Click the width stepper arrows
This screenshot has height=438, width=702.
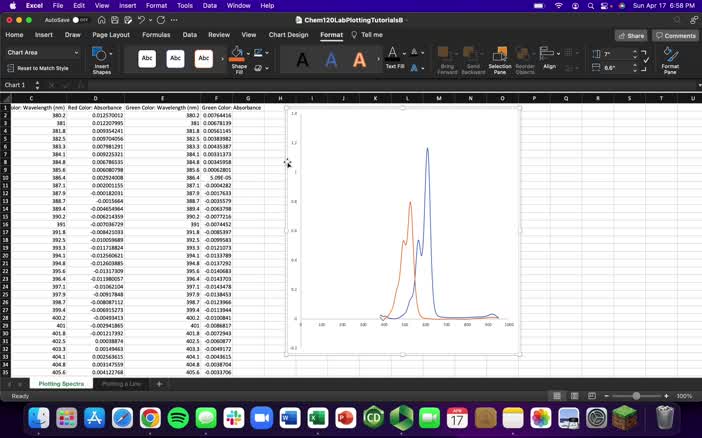pos(635,68)
